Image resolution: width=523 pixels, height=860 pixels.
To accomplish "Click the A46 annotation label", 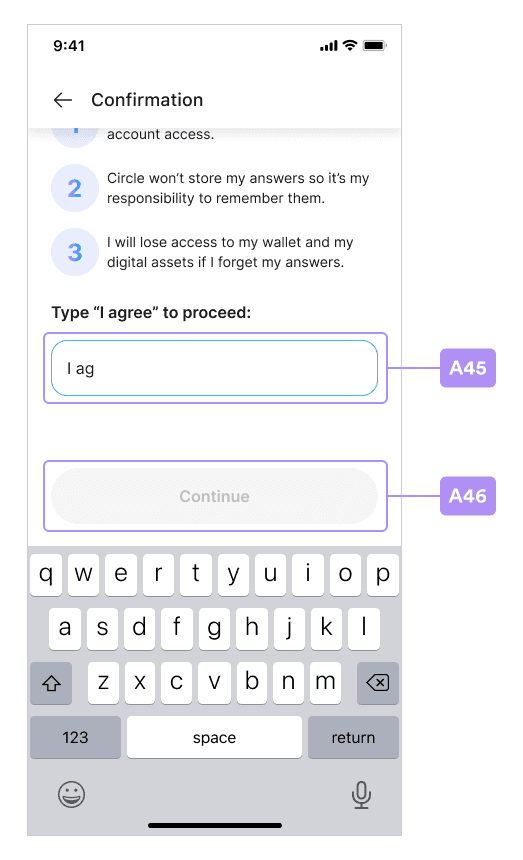I will [x=468, y=496].
